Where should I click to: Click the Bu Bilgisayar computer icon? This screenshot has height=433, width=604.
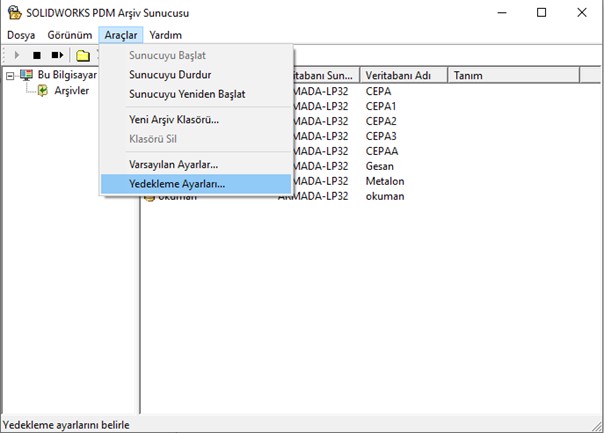click(x=26, y=75)
